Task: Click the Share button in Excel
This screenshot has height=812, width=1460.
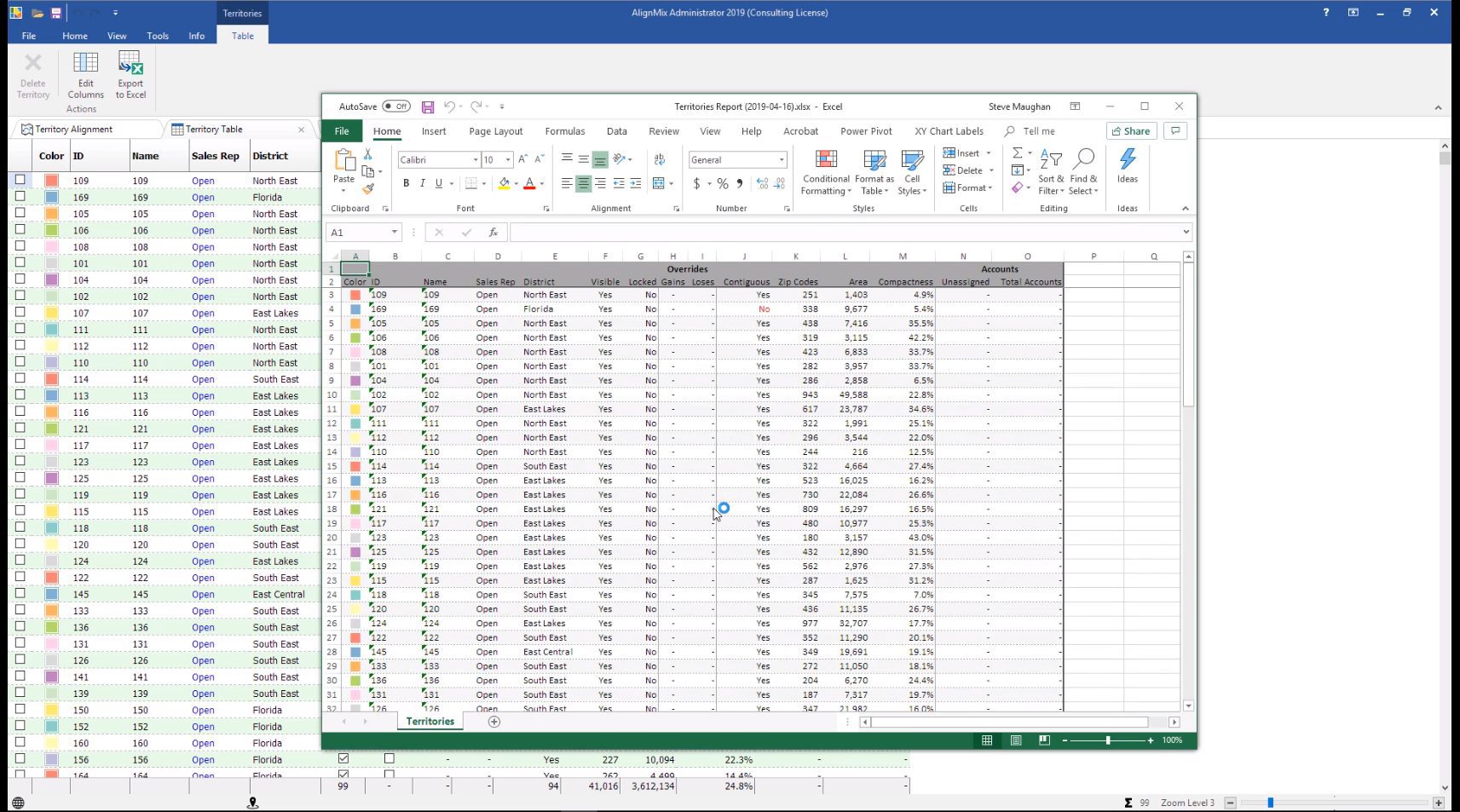Action: pyautogui.click(x=1131, y=131)
